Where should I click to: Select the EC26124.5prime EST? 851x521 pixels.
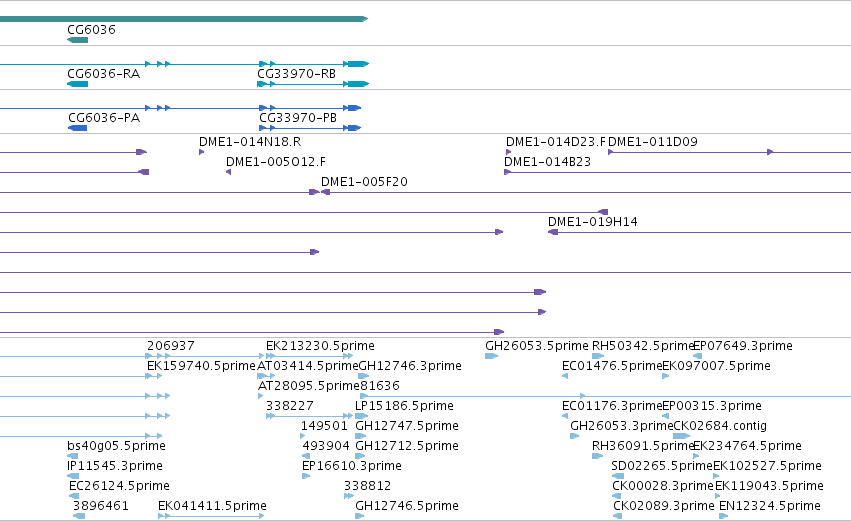pos(119,486)
